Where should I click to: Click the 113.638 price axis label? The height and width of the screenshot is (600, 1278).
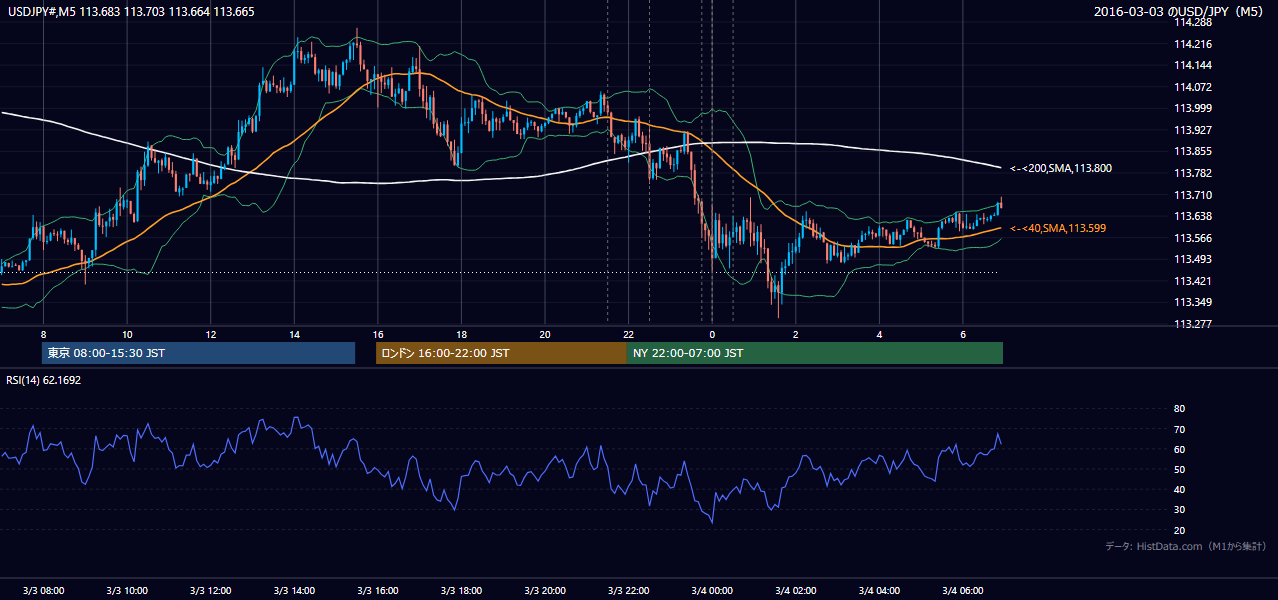coord(1192,216)
